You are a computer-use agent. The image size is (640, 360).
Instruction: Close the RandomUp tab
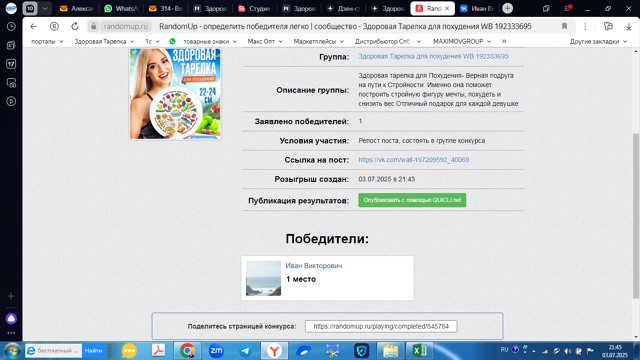pyautogui.click(x=447, y=8)
